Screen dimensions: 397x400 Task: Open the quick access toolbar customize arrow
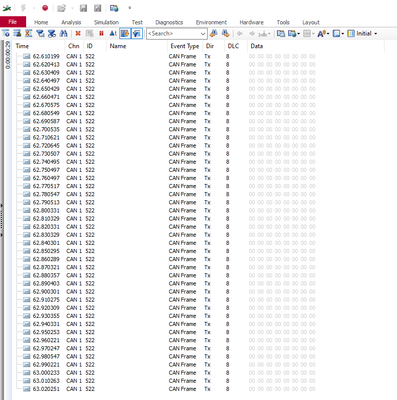point(130,8)
